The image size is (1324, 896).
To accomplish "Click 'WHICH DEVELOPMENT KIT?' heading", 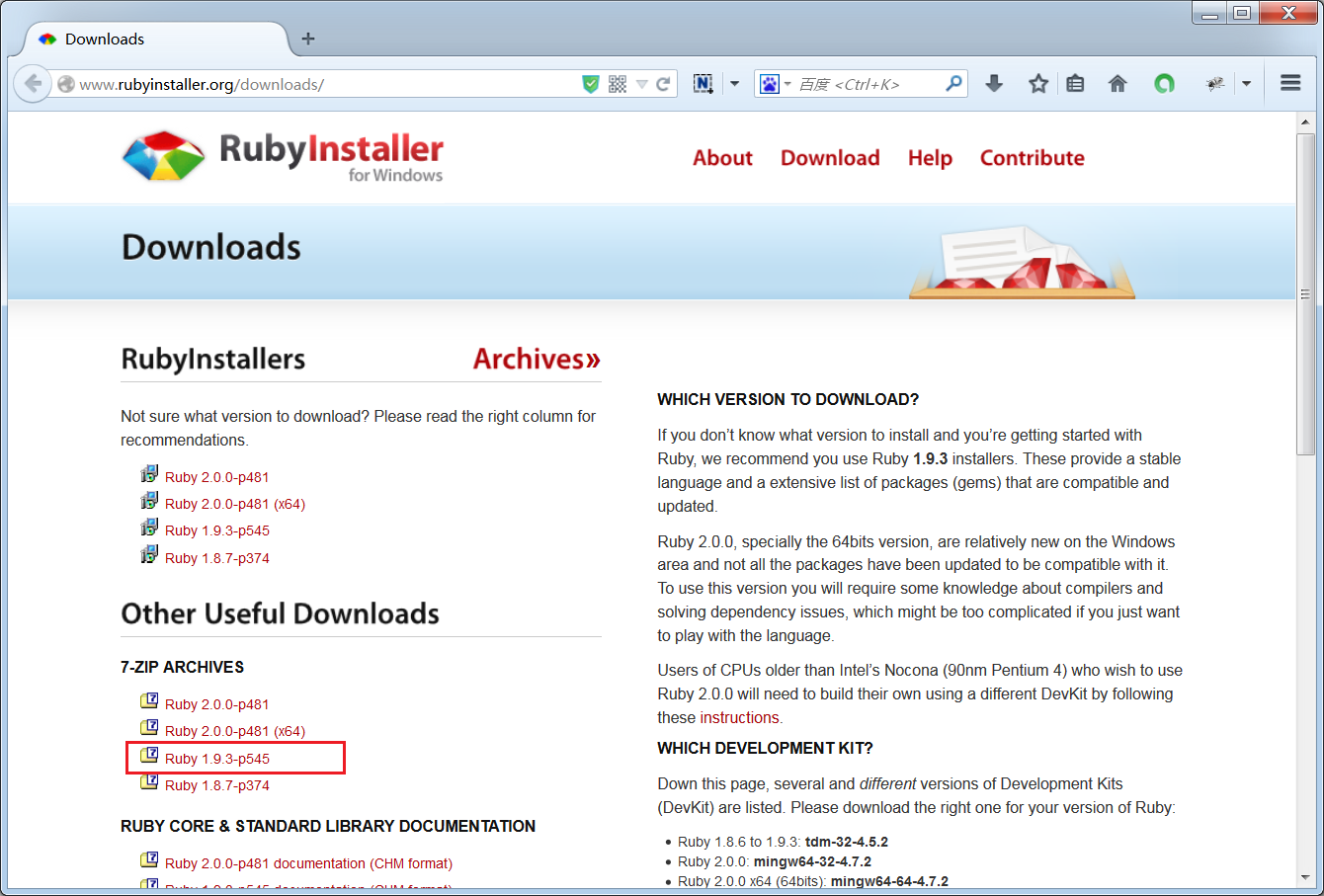I will pos(766,748).
